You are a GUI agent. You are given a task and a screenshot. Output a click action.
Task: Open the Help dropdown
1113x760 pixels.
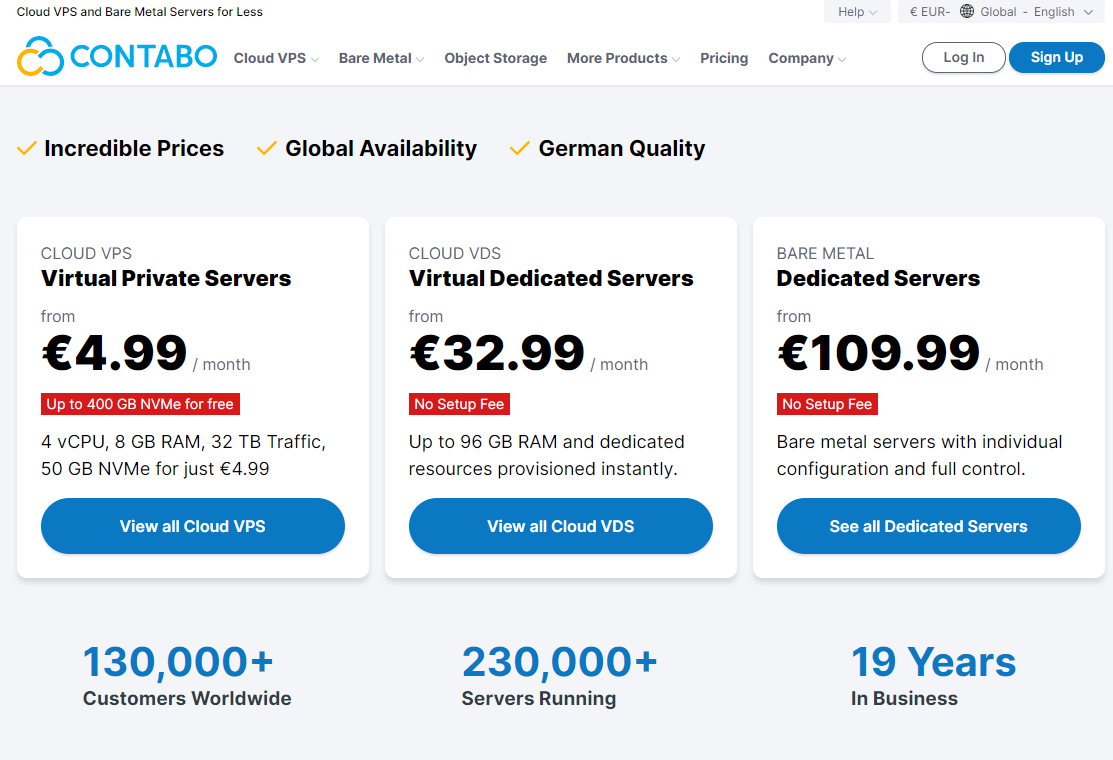857,12
